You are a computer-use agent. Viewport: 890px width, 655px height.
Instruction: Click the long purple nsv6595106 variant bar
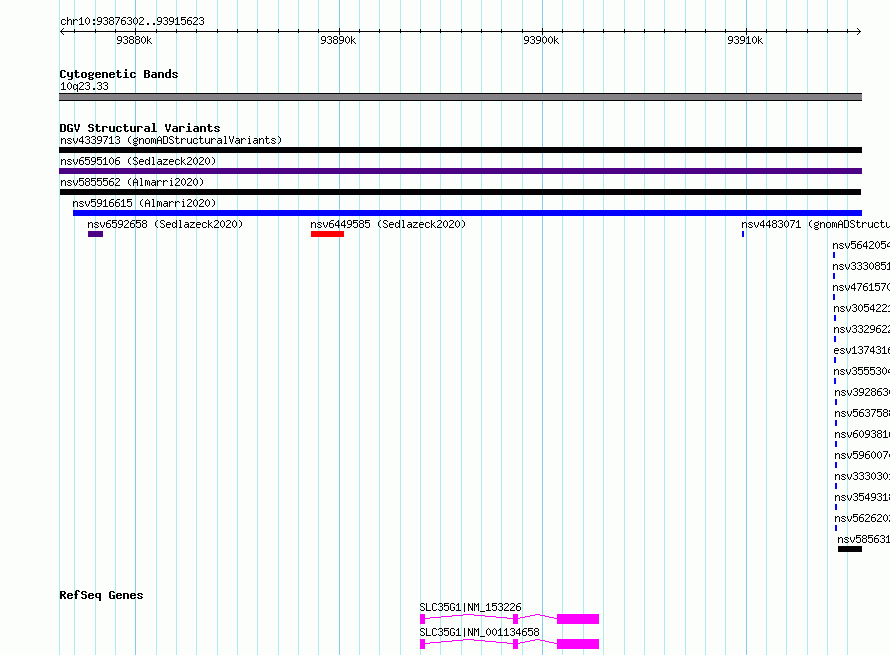click(460, 171)
